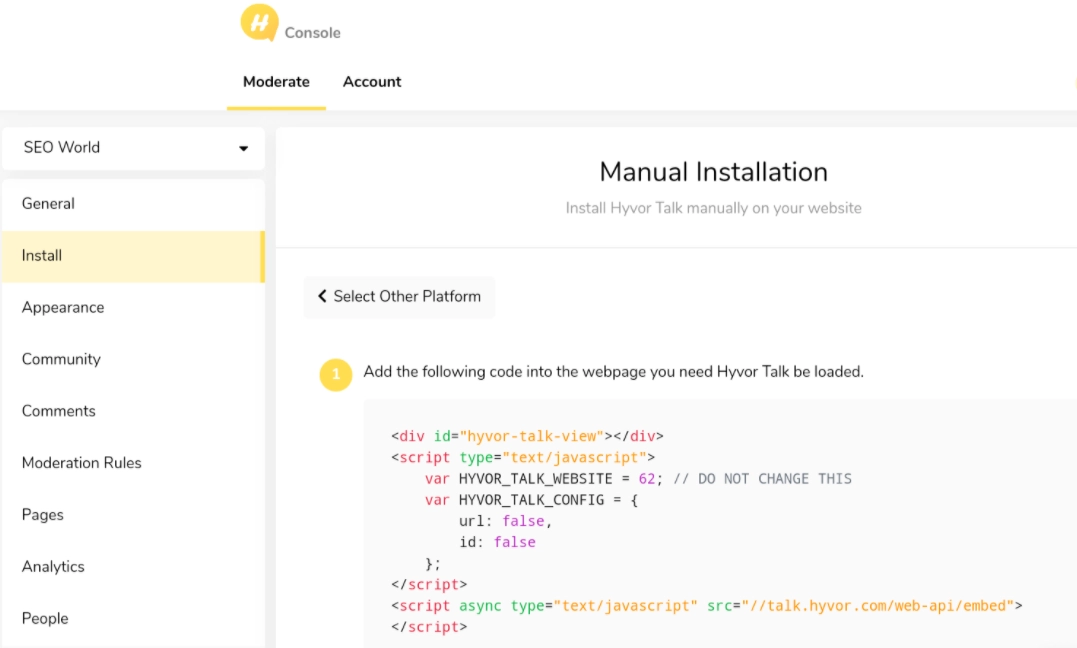Click the 'Add the following code' instruction text
1077x648 pixels.
pos(613,372)
